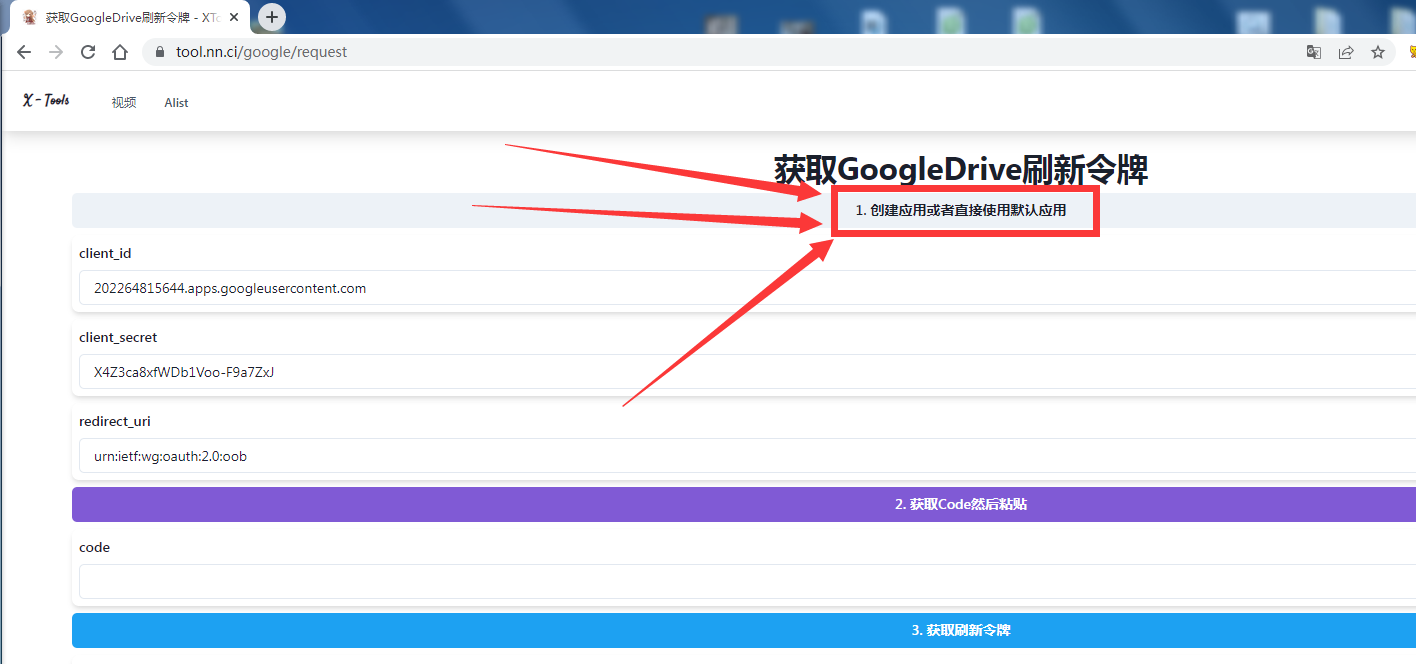Close the GoogleDrive refresh token tab

point(234,17)
